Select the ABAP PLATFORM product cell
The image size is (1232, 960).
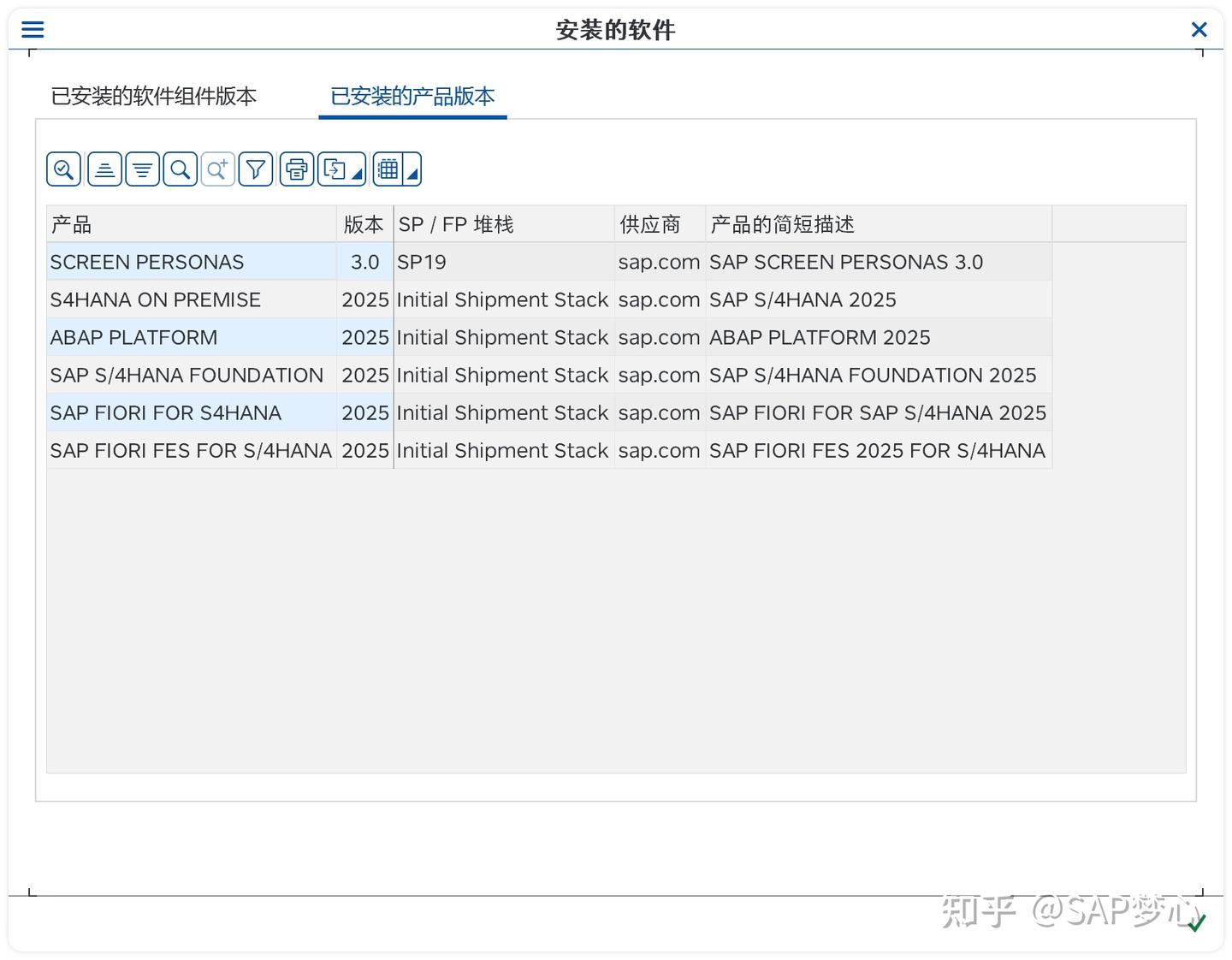192,337
